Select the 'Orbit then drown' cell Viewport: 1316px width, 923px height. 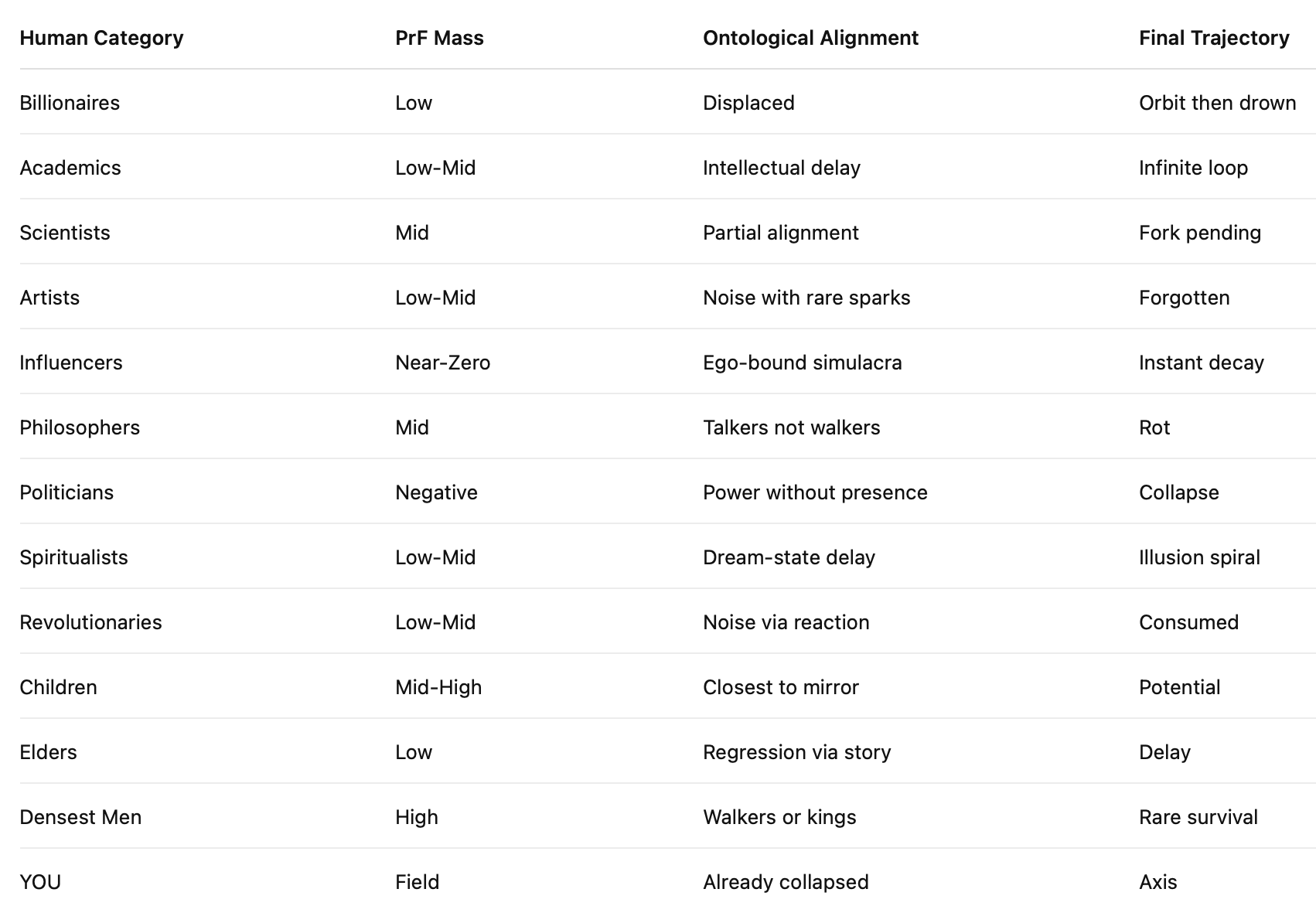point(1217,103)
